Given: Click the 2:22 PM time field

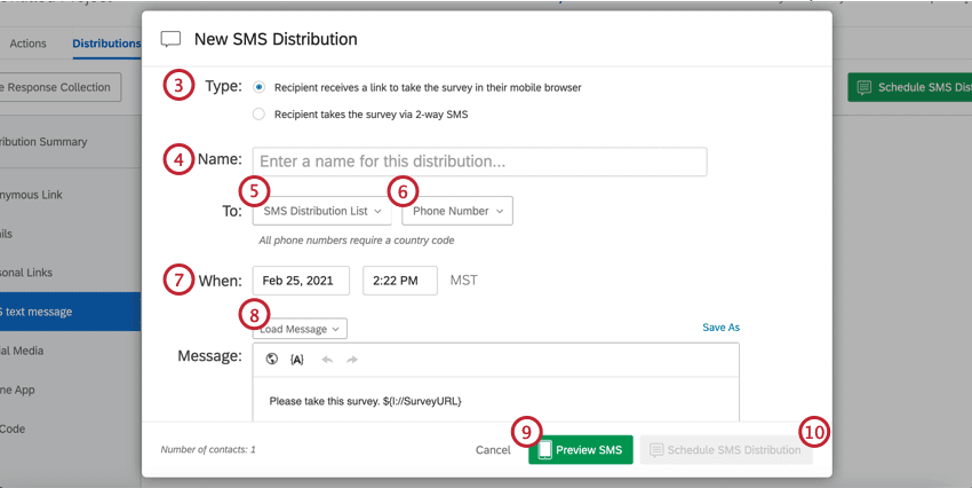Looking at the screenshot, I should click(399, 281).
